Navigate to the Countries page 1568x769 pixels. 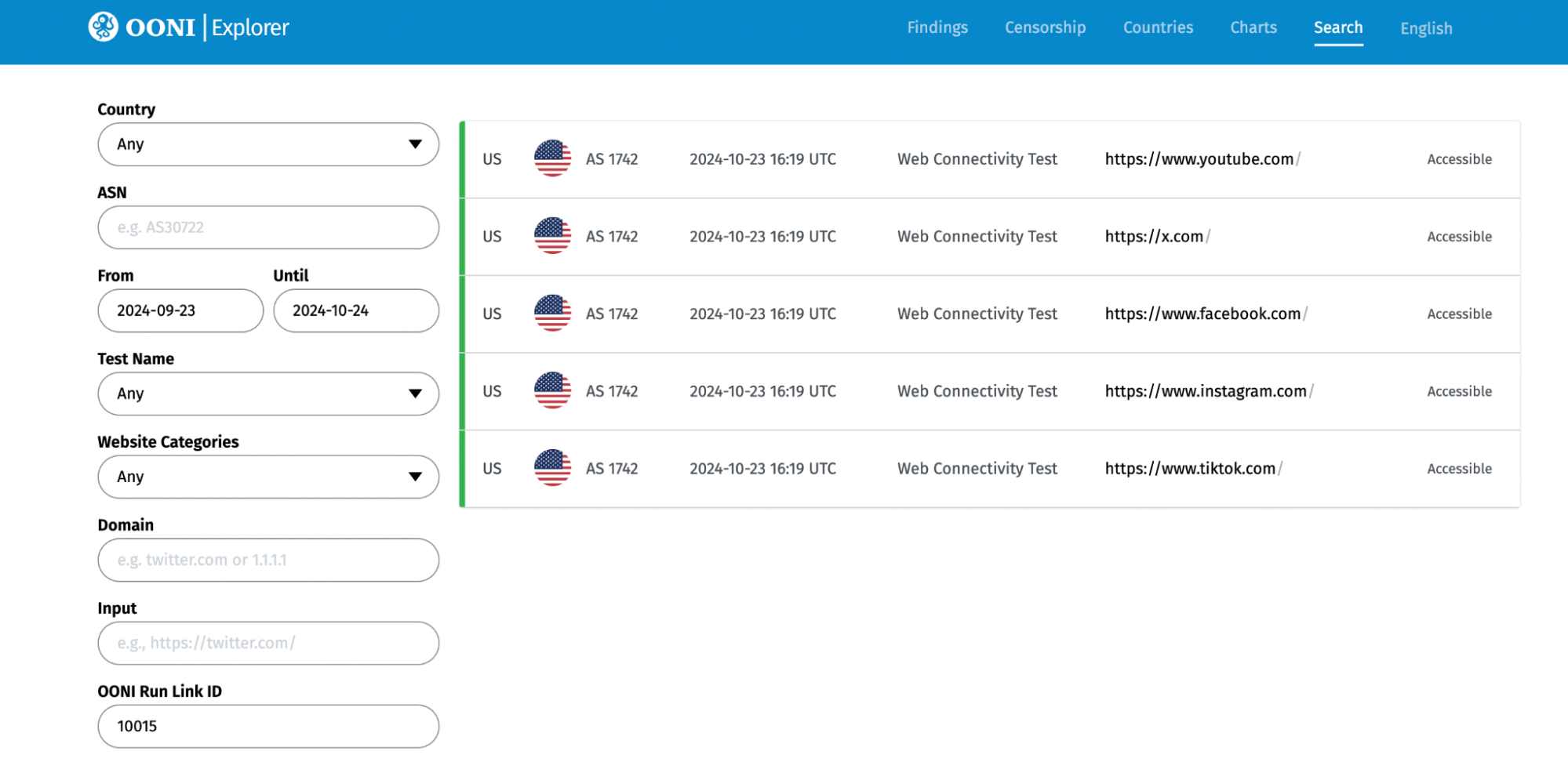click(1157, 27)
